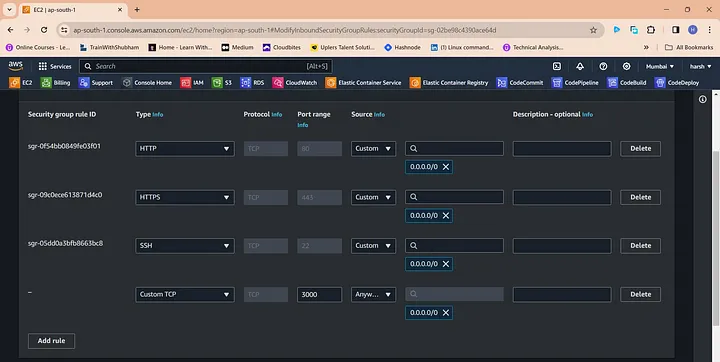This screenshot has height=362, width=720.
Task: Remove 0.0.0.0/0 source from port 3000 rule
Action: click(445, 313)
